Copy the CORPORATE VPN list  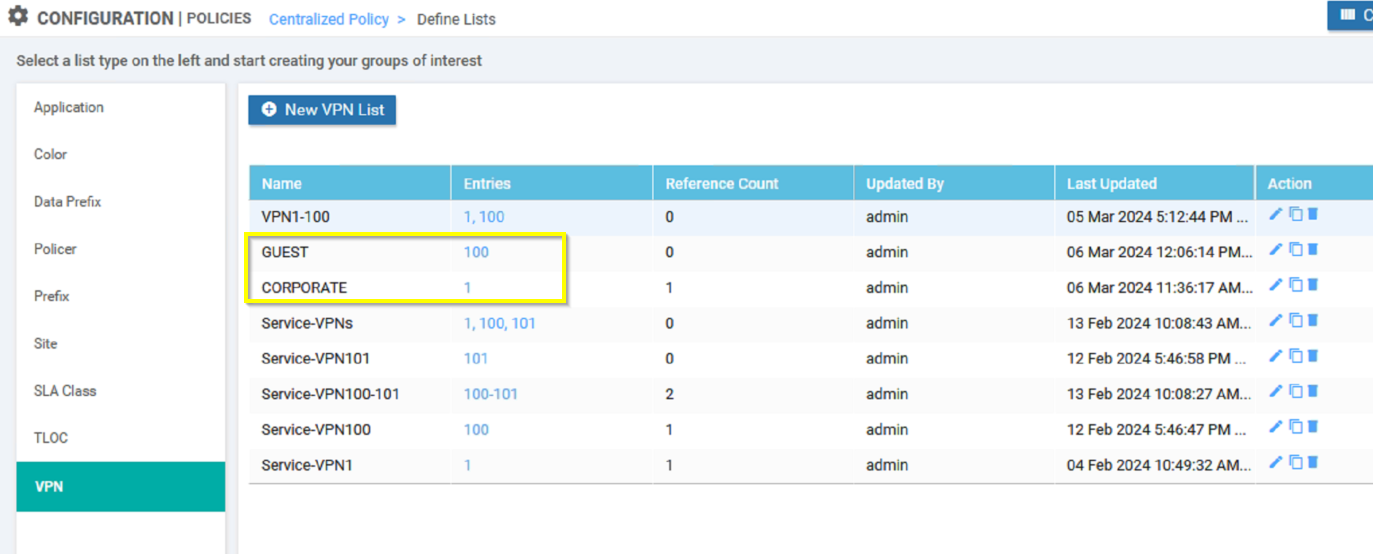[x=1295, y=285]
